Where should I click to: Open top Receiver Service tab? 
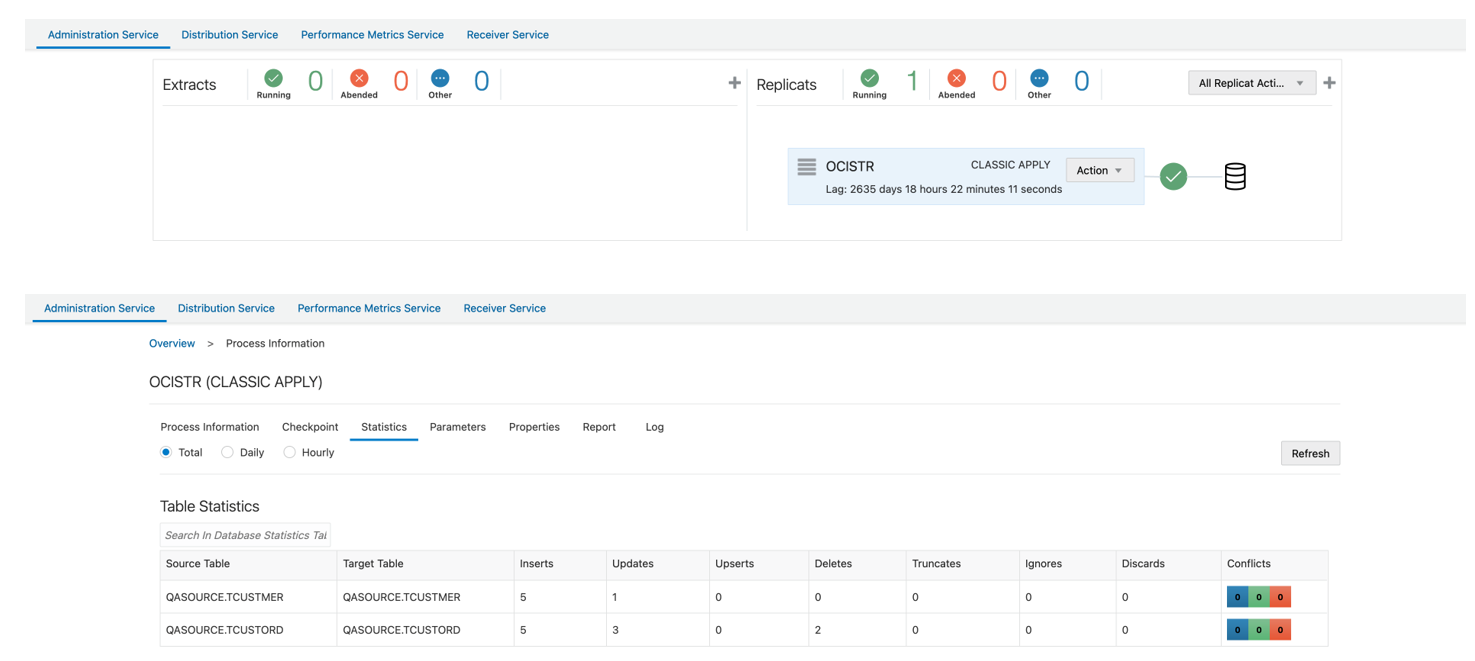[507, 34]
